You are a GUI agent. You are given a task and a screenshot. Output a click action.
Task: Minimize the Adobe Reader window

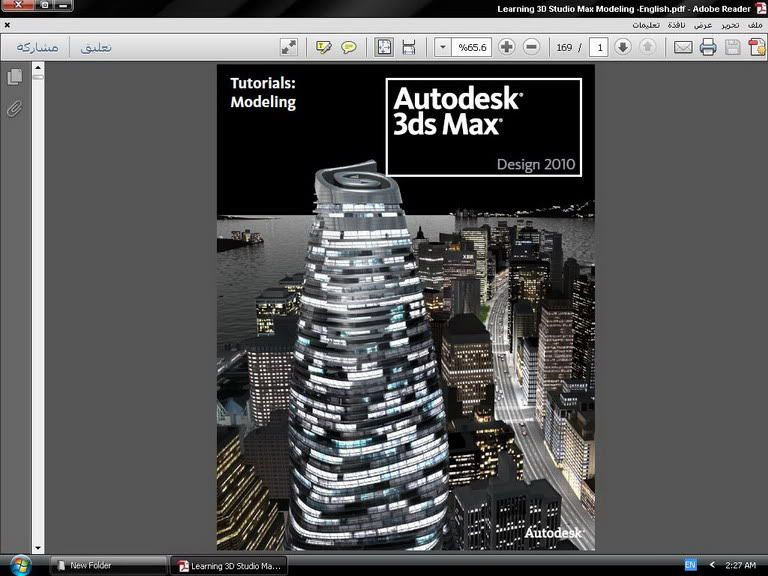click(x=64, y=5)
